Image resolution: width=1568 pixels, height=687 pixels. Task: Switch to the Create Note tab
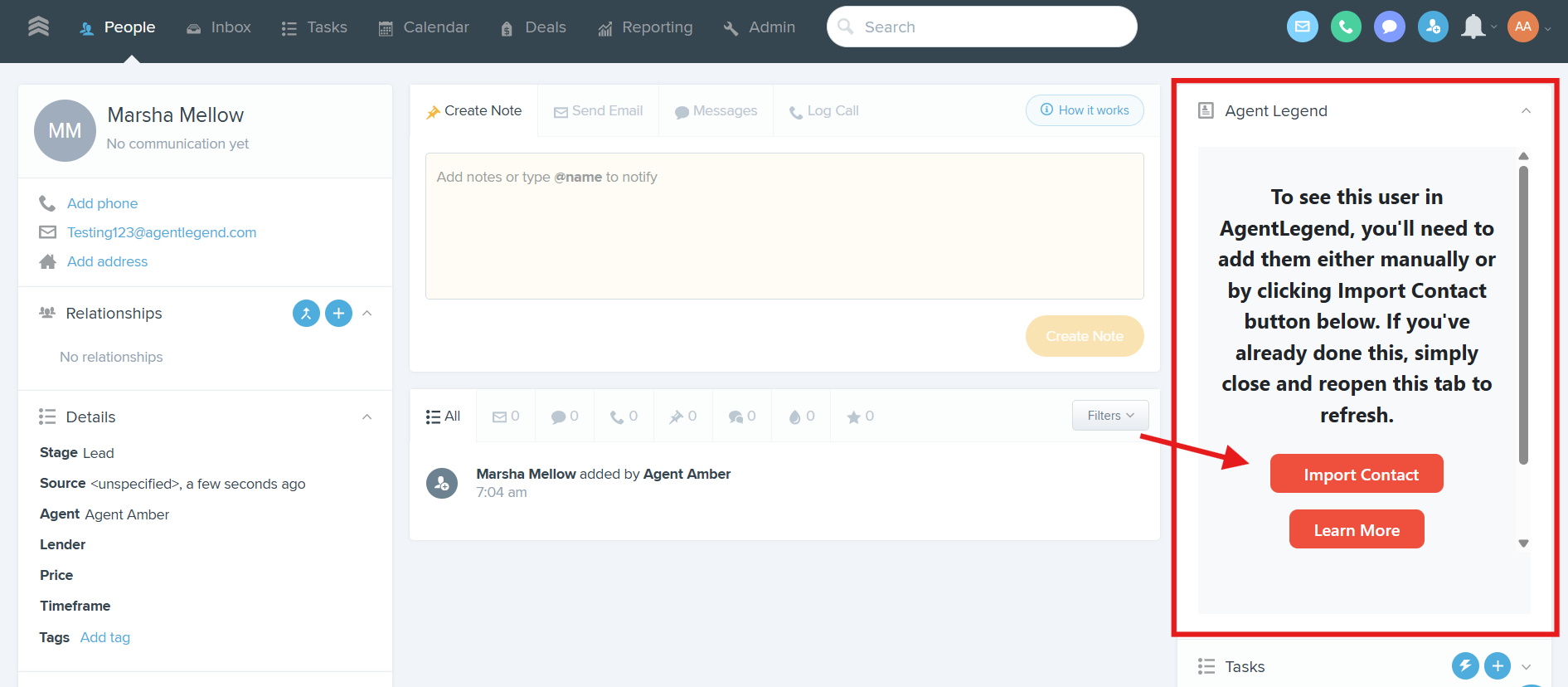tap(473, 110)
